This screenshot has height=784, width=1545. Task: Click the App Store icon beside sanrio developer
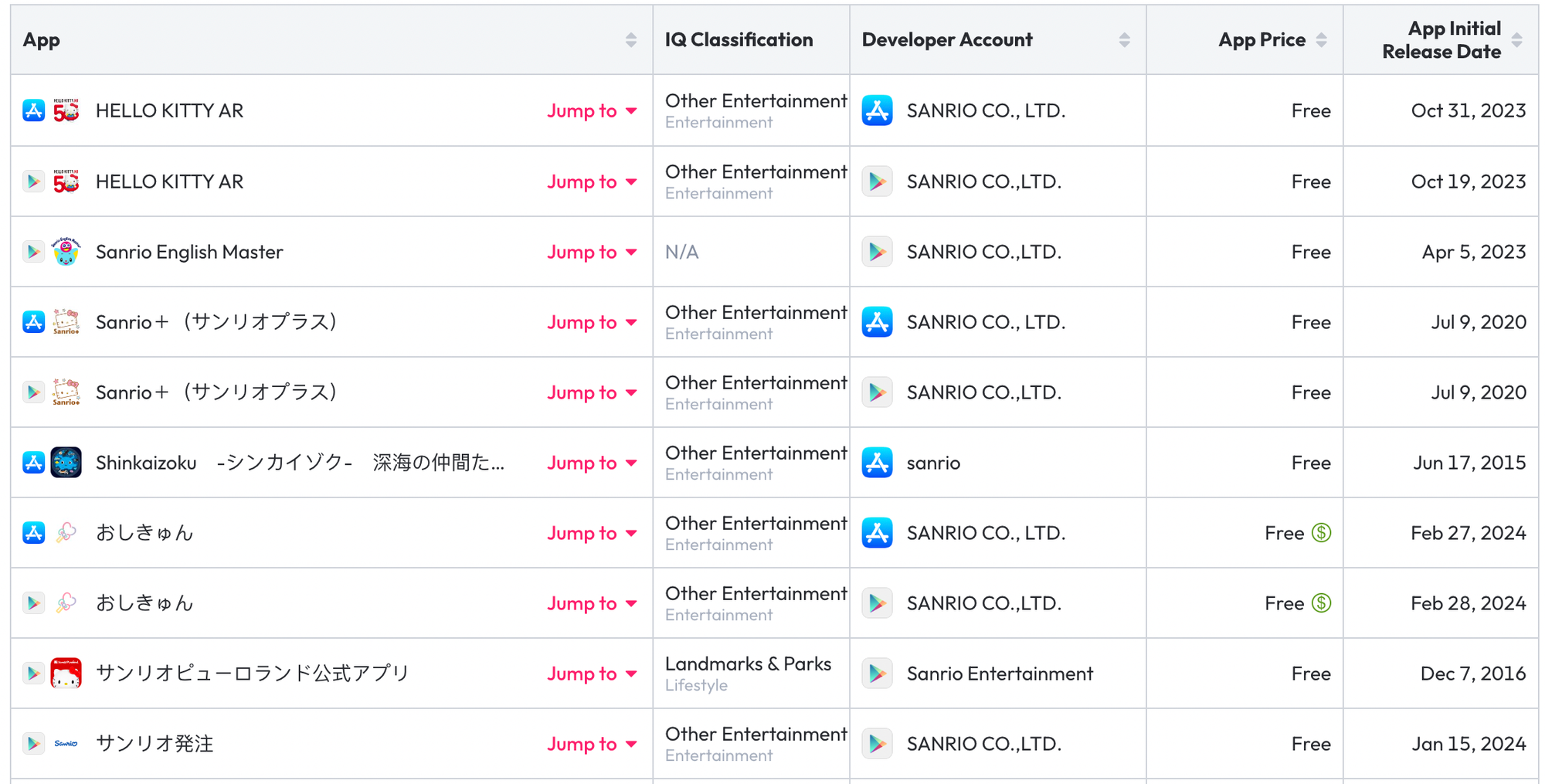click(877, 463)
